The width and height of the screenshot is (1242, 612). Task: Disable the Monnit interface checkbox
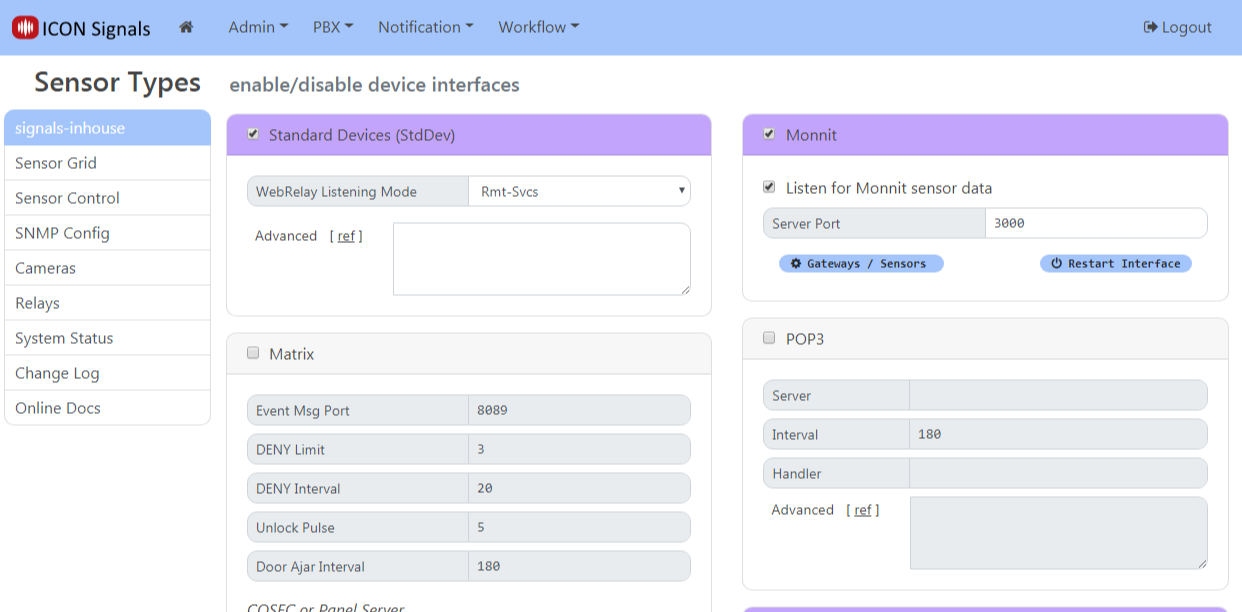[x=769, y=134]
